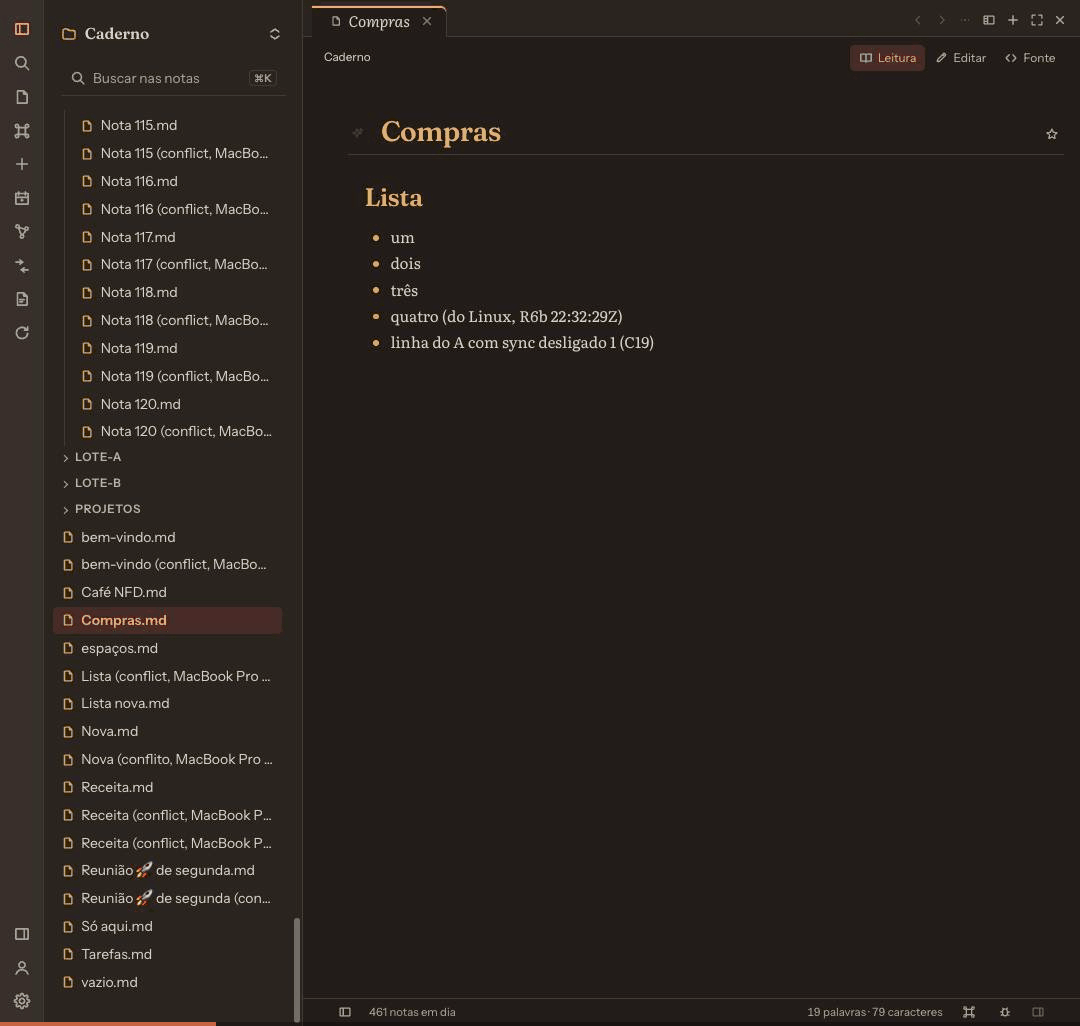Click the ⌘K shortcut badge
Screen dimensions: 1080x1026
click(262, 78)
